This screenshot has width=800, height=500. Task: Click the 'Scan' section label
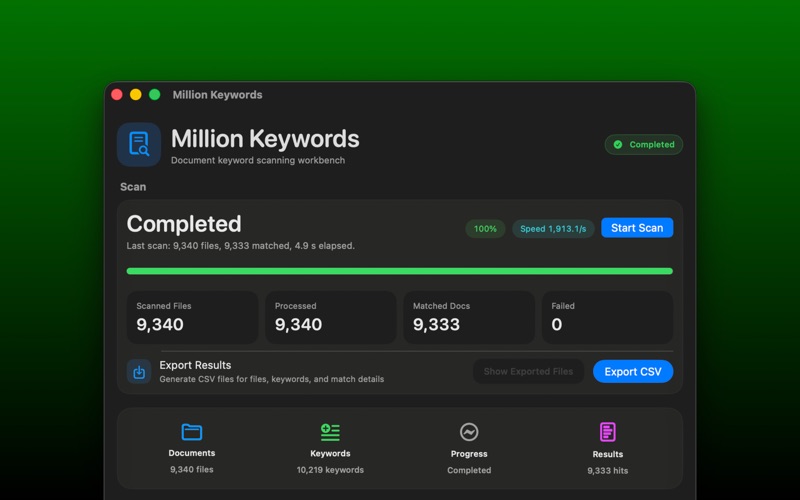click(133, 187)
